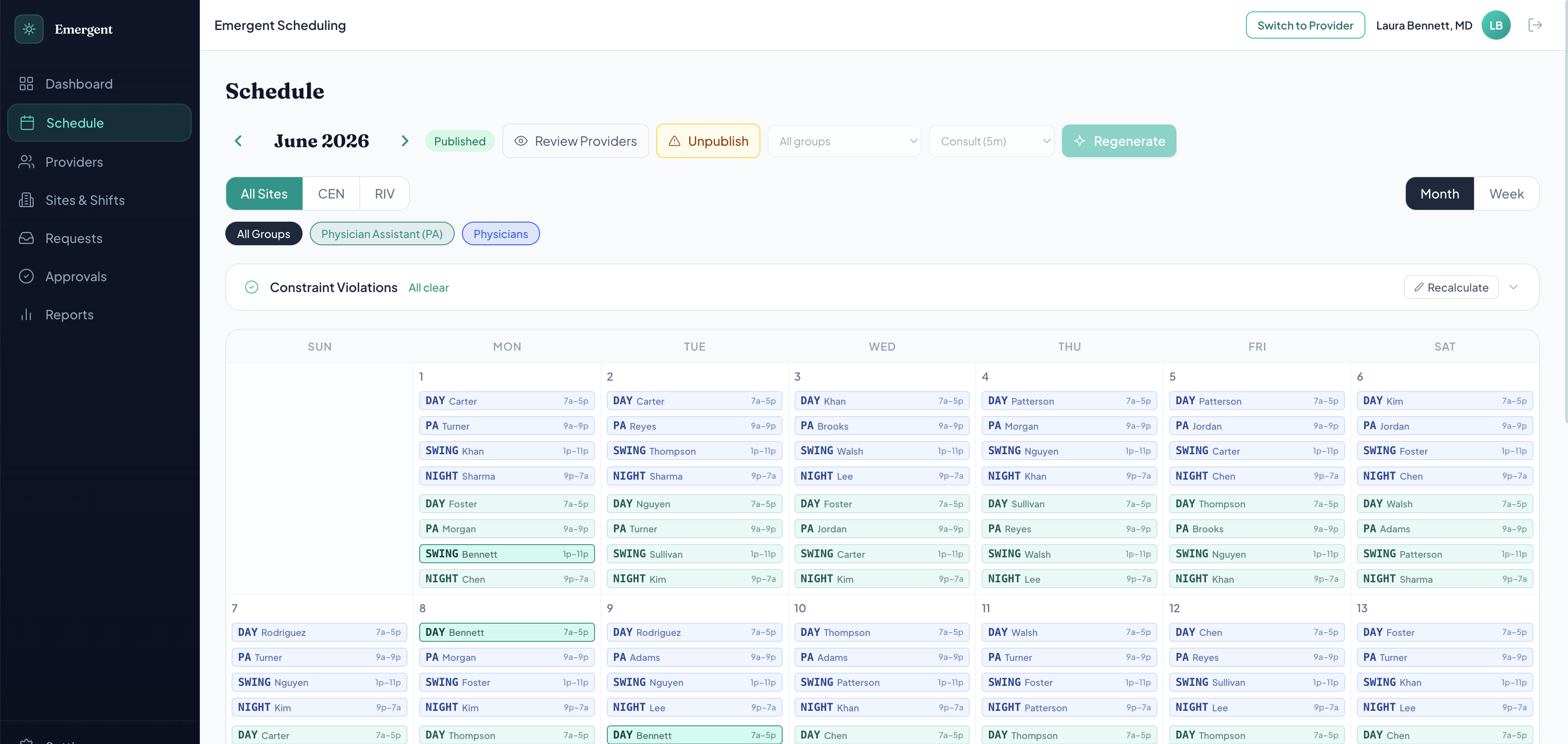
Task: Click Constraint Violations green check icon
Action: tap(251, 287)
